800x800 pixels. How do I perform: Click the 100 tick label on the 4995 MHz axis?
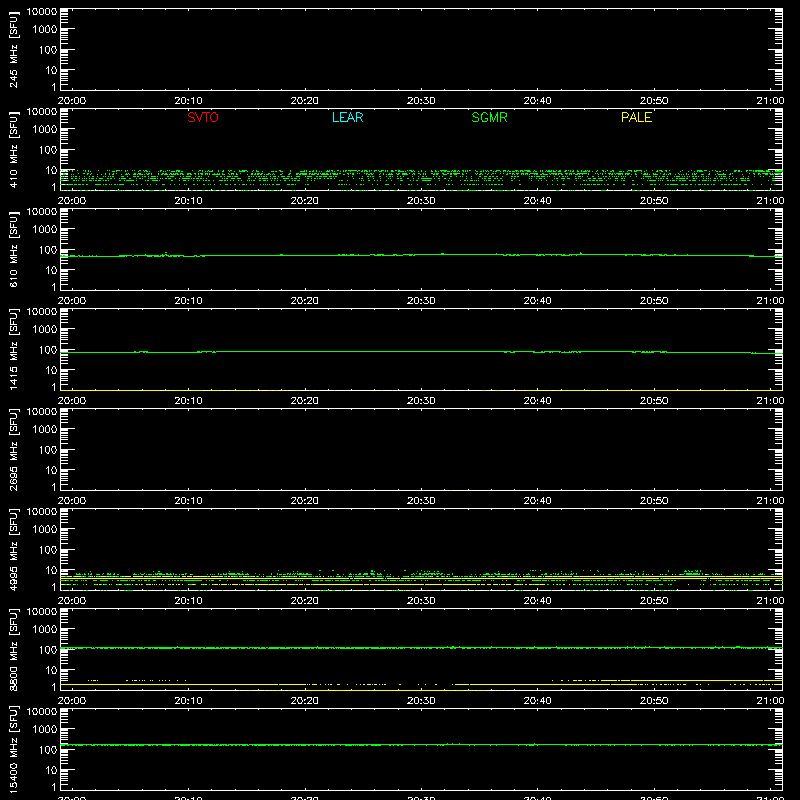[48, 550]
